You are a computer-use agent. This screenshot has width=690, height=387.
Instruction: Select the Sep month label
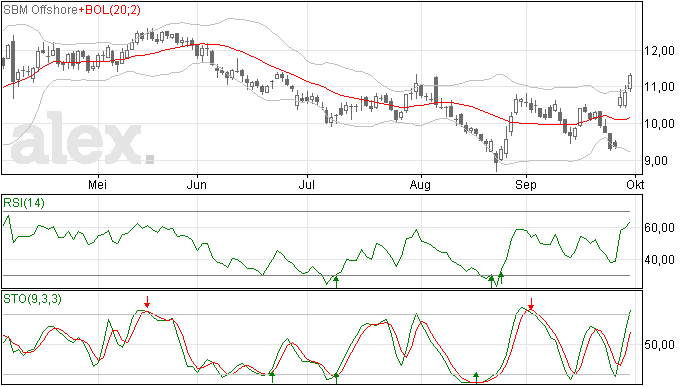click(526, 185)
